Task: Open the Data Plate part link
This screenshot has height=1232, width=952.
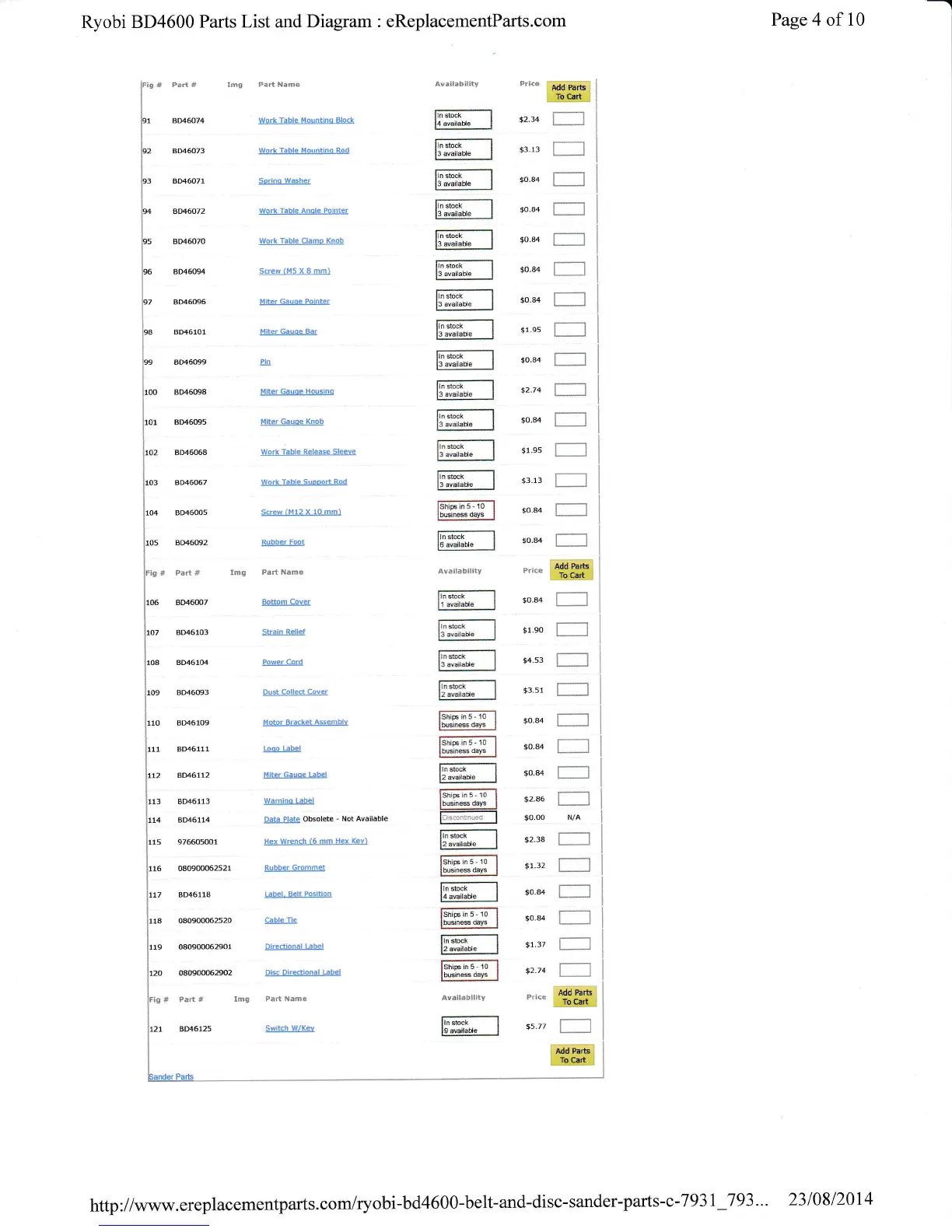Action: coord(282,820)
